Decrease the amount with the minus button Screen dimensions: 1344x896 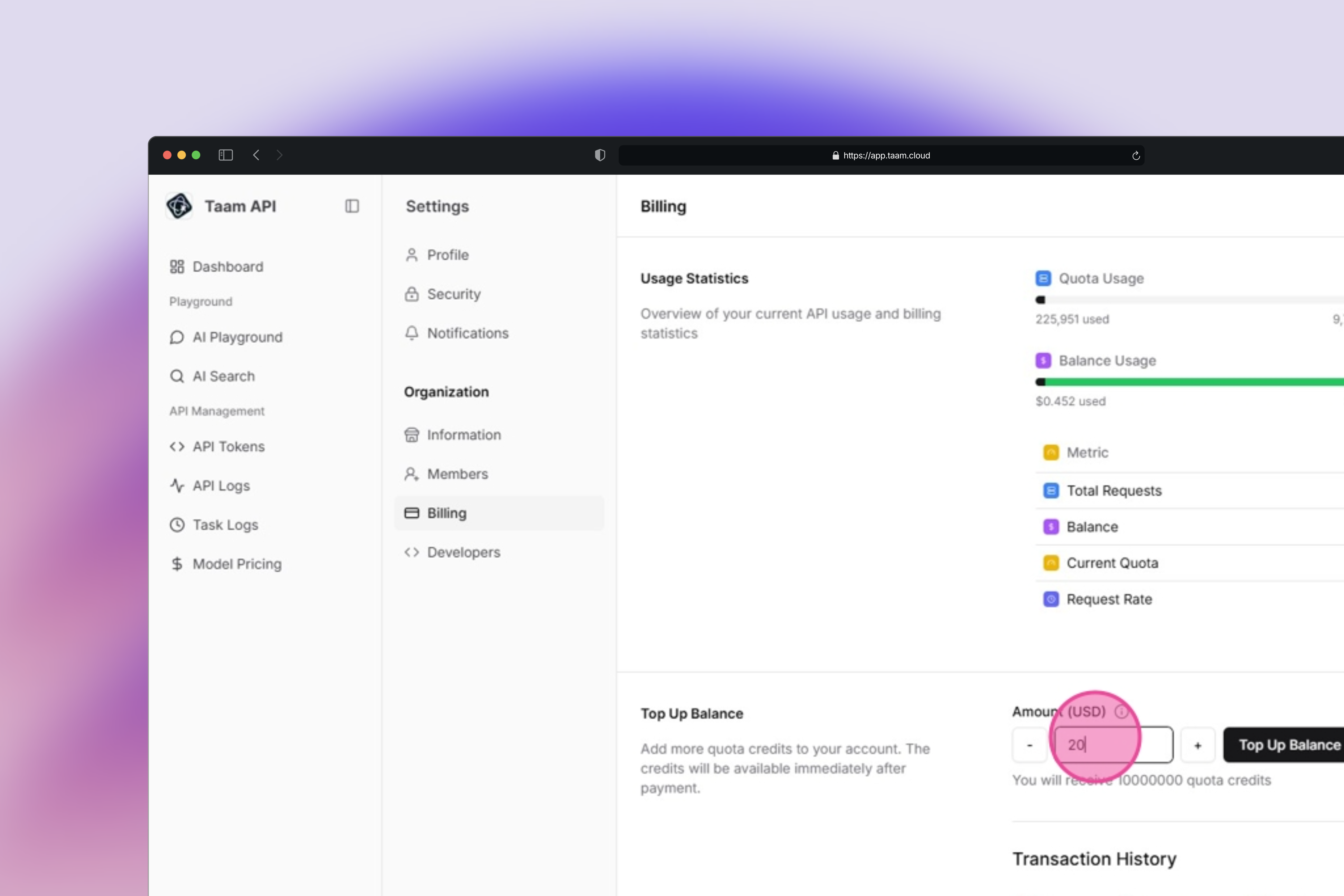click(x=1029, y=745)
